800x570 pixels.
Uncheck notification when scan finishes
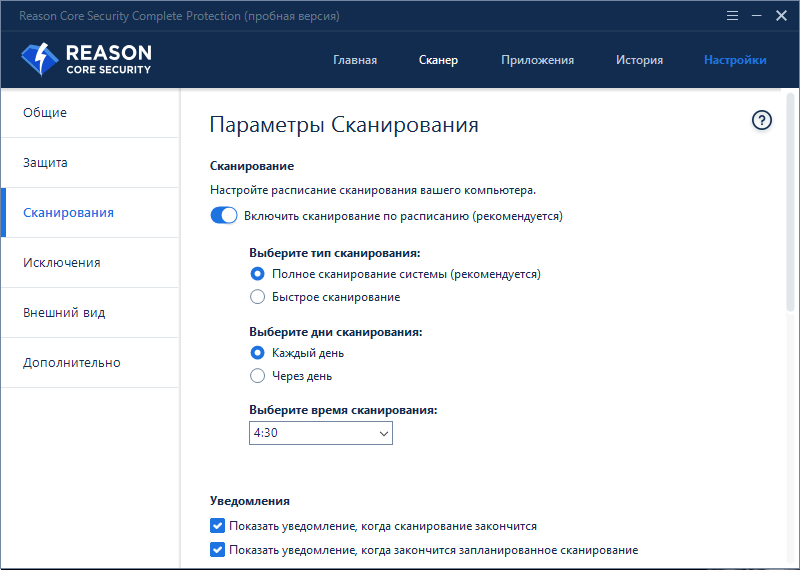[x=217, y=526]
